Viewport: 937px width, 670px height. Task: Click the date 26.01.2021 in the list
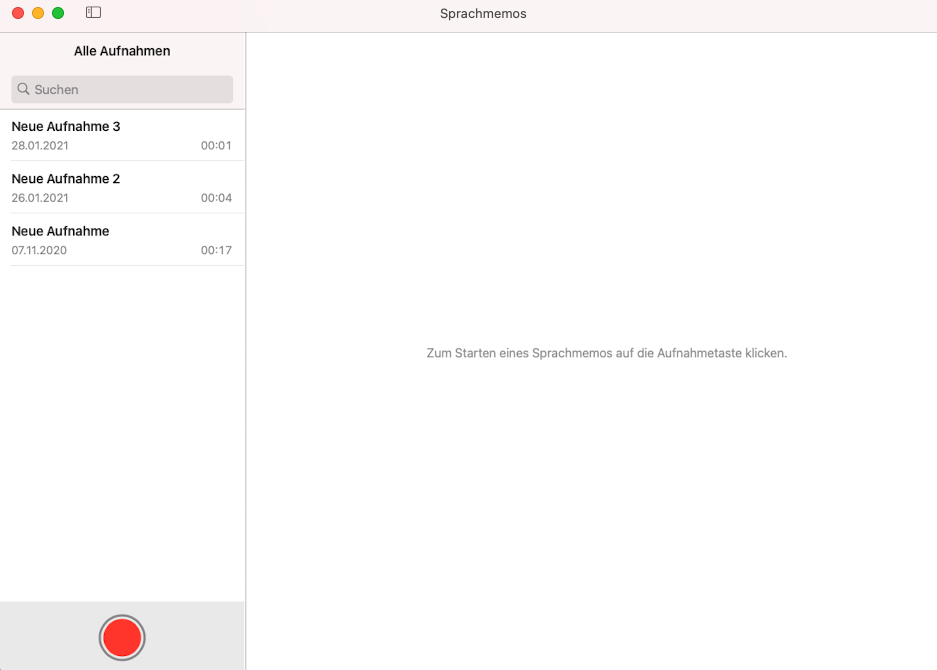click(40, 198)
